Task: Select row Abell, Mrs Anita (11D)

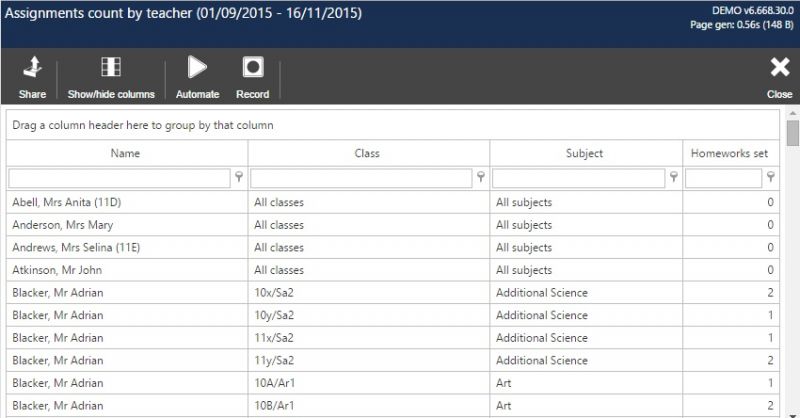Action: coord(393,202)
